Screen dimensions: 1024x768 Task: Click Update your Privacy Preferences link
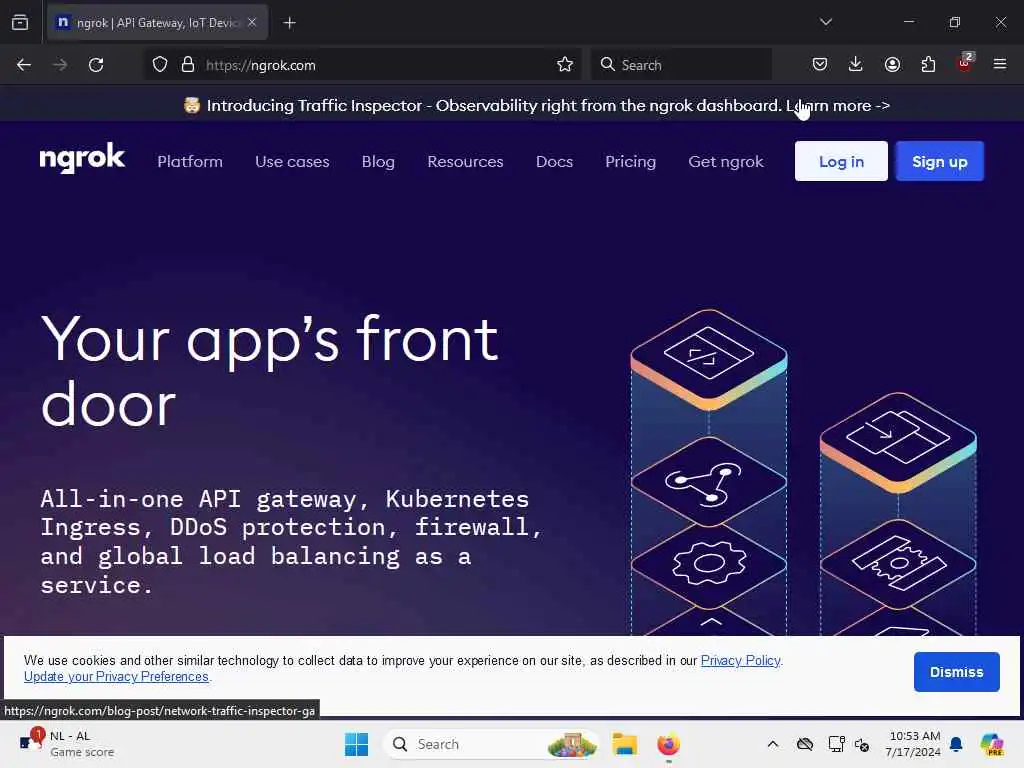pyautogui.click(x=116, y=677)
